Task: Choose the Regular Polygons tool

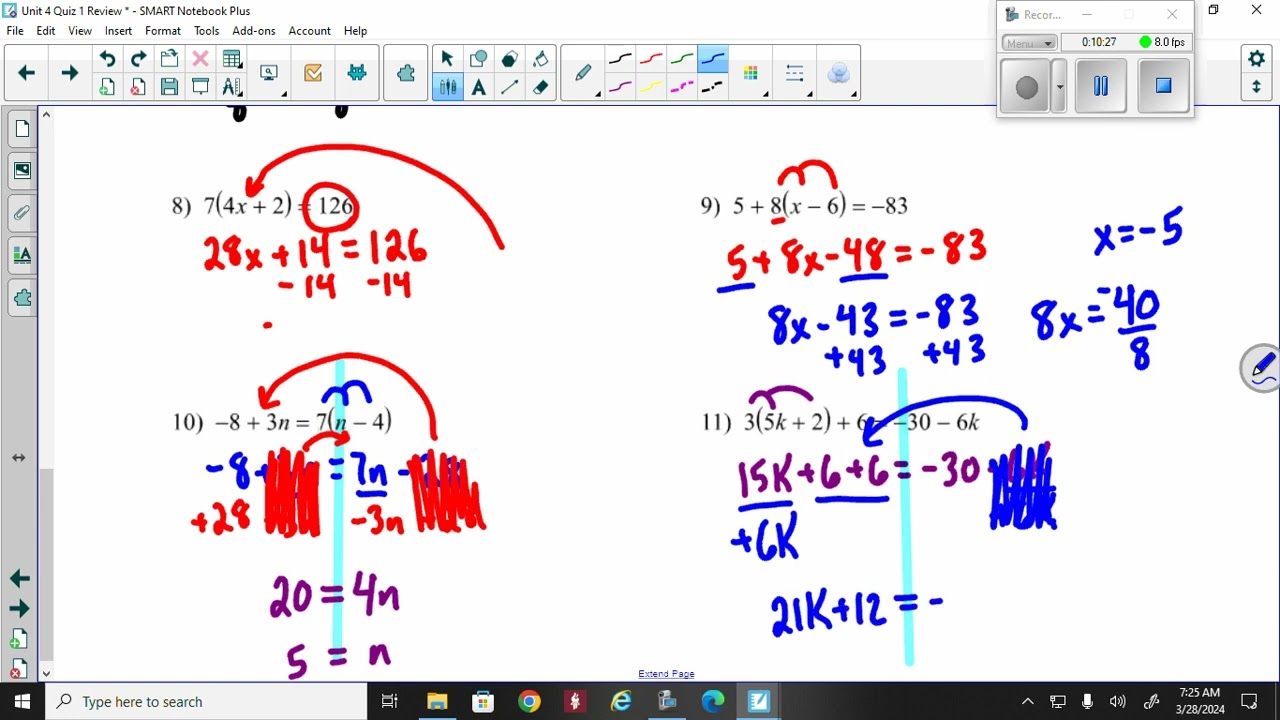Action: coord(509,59)
